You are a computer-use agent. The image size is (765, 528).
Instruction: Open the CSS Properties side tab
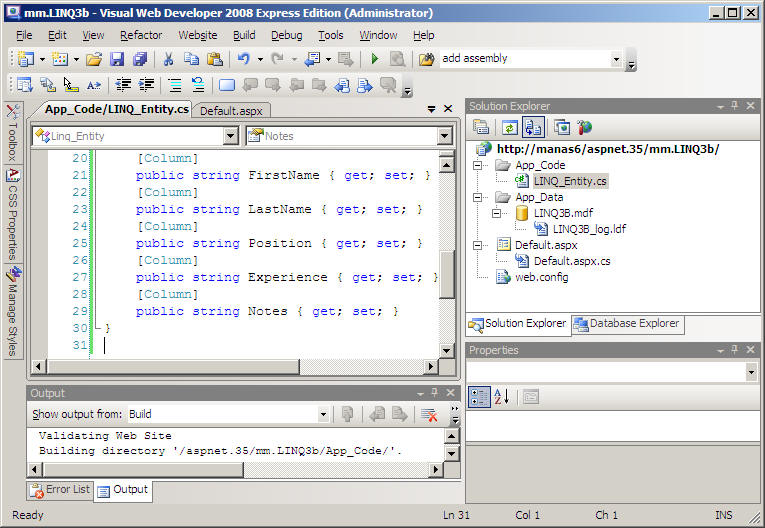(x=13, y=215)
